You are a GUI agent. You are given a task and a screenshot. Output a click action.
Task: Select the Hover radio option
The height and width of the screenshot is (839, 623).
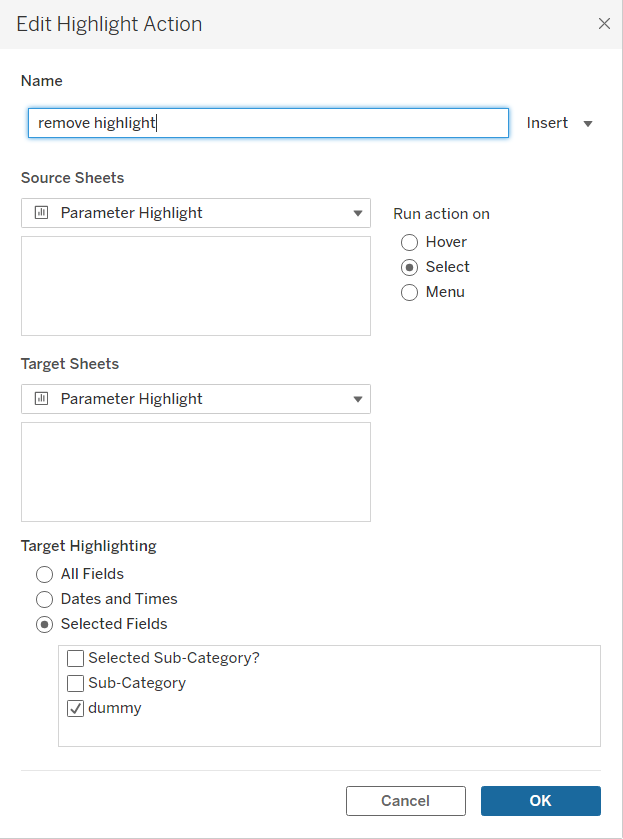tap(409, 242)
